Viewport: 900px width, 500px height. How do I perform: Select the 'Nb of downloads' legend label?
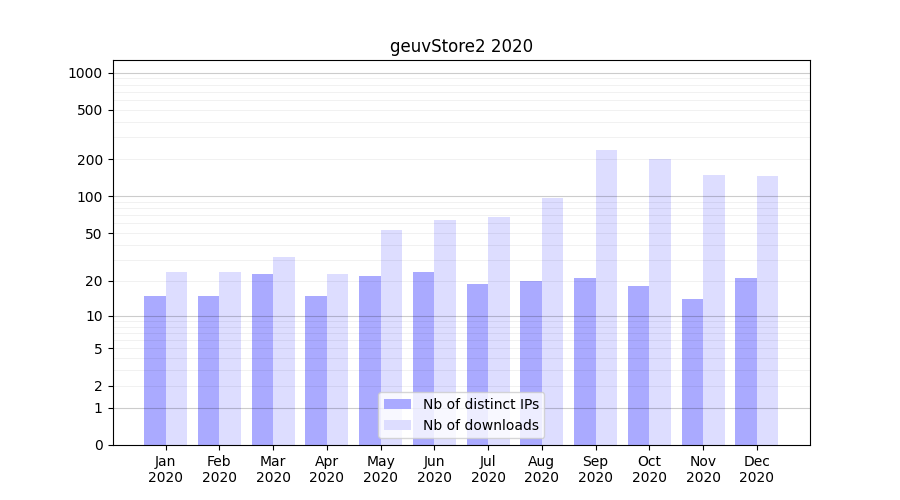coord(480,425)
